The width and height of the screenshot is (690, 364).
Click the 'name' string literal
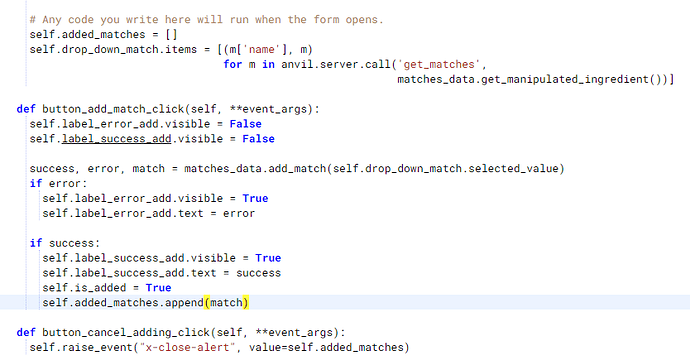(x=261, y=50)
